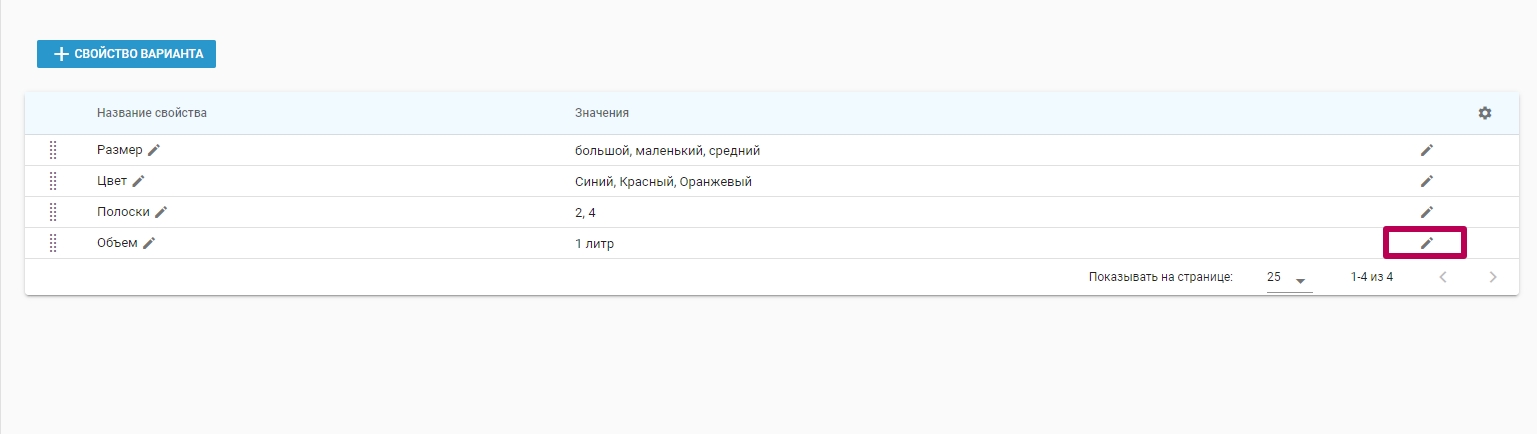Click pencil beside Объем property name
Screen dimensions: 1537x434
coord(149,243)
